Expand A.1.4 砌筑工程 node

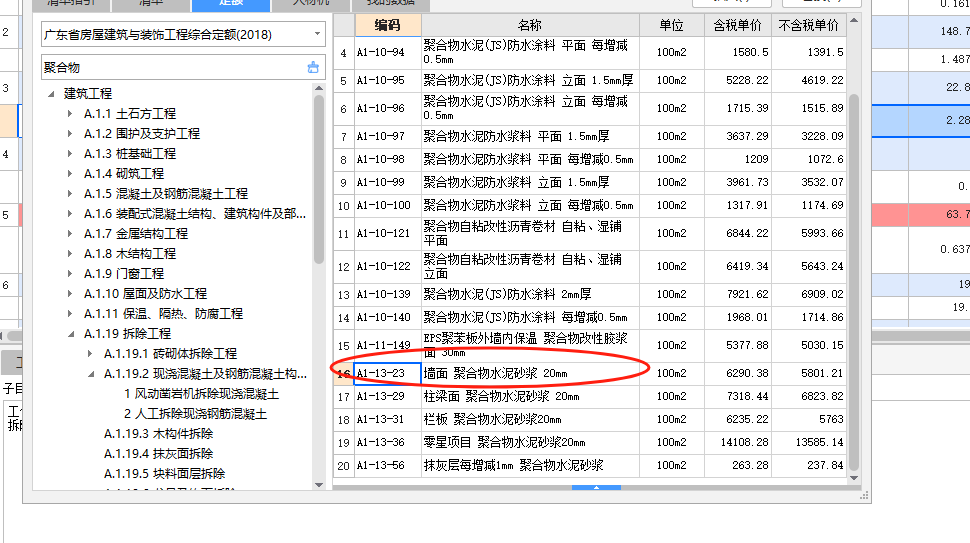(70, 174)
